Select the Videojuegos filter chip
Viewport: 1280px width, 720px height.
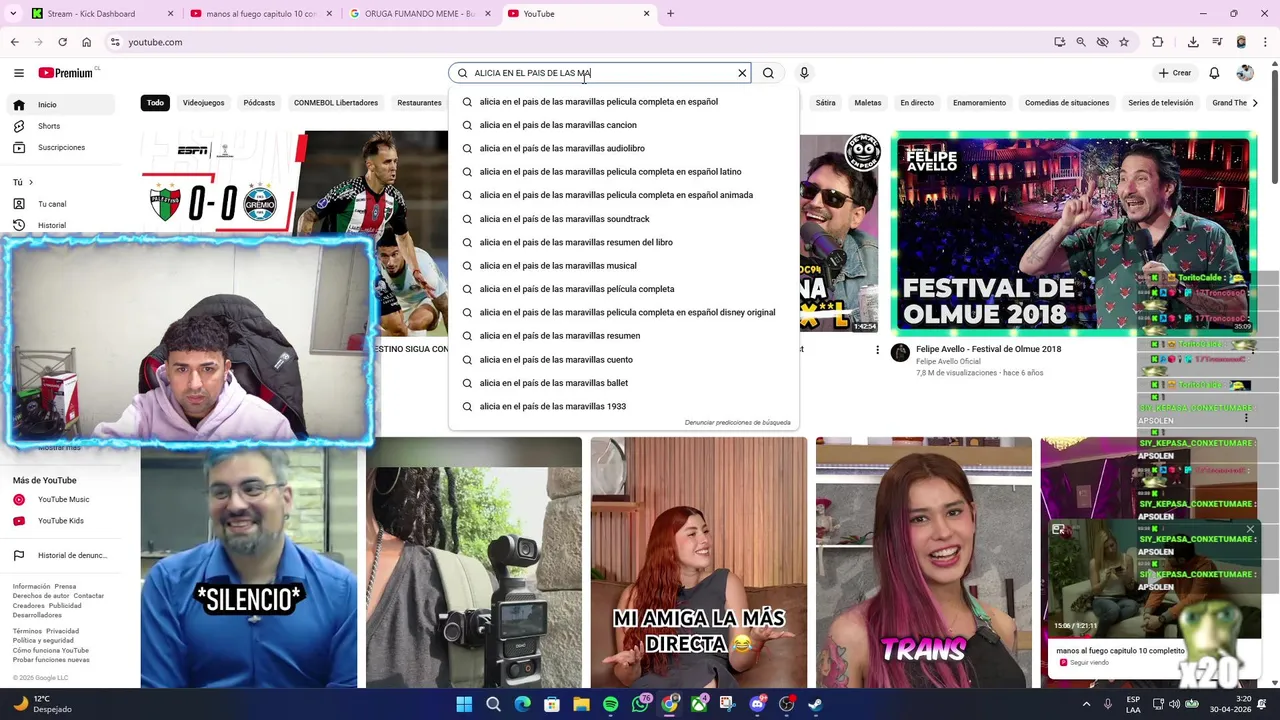pyautogui.click(x=203, y=103)
